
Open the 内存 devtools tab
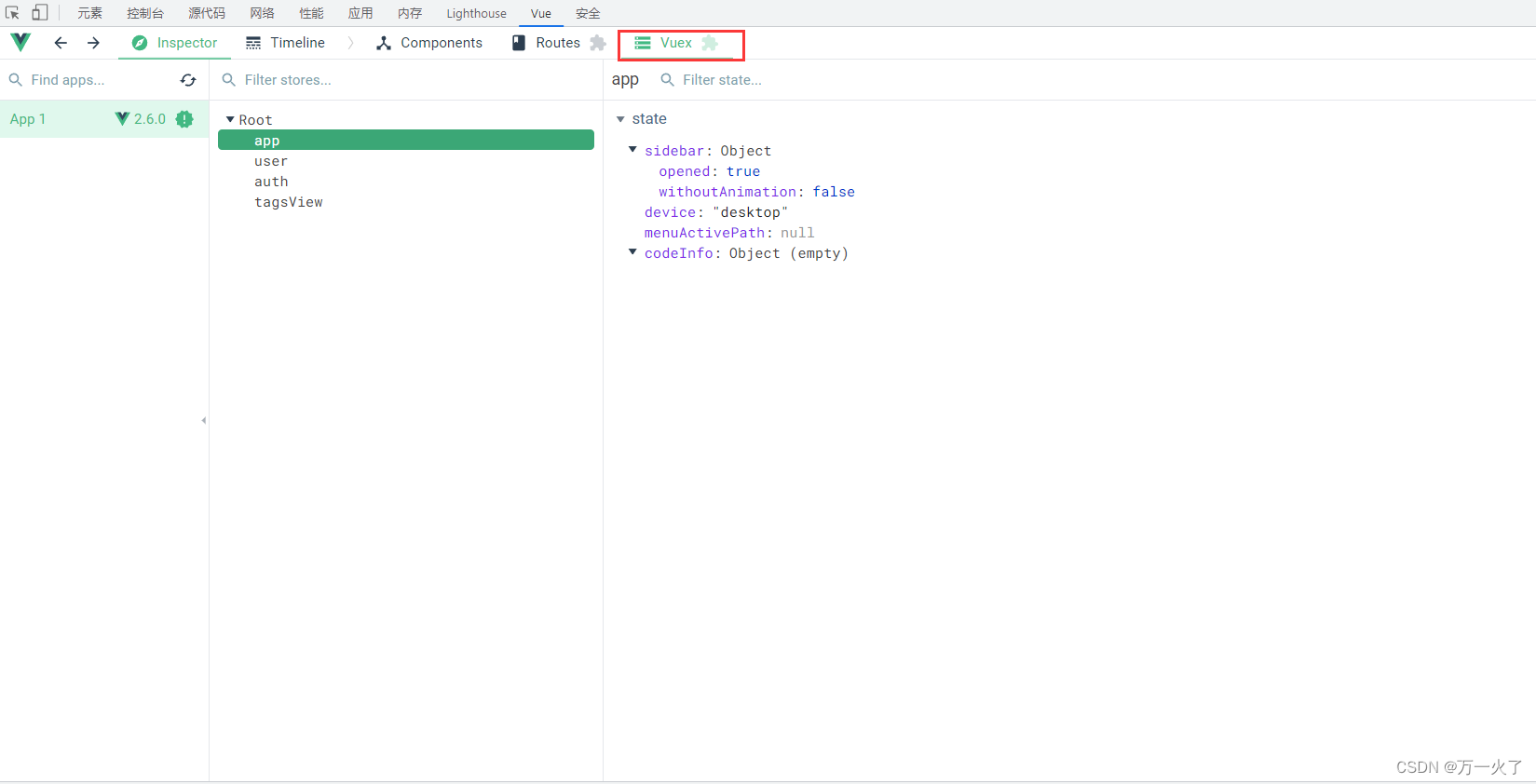(x=410, y=13)
